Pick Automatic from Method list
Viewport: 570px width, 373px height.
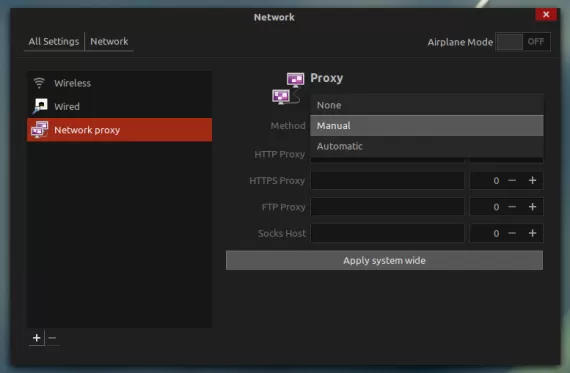427,146
